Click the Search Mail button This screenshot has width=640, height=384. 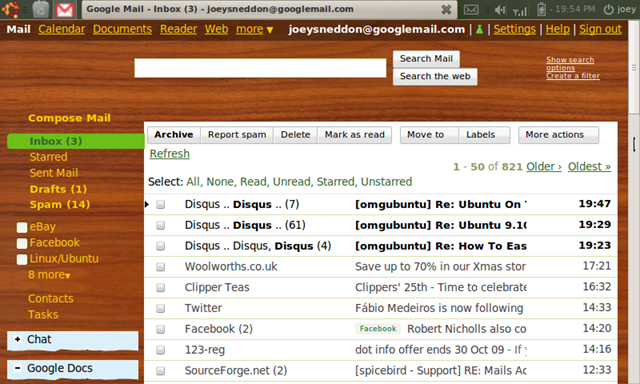pos(426,59)
